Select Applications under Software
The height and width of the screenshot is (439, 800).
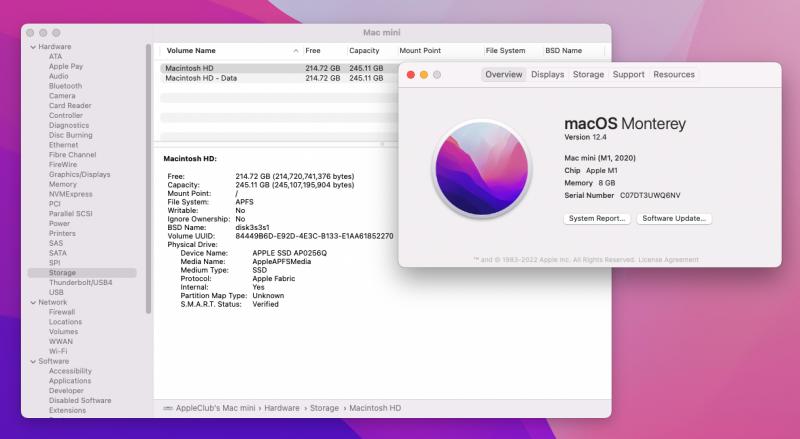tap(70, 381)
